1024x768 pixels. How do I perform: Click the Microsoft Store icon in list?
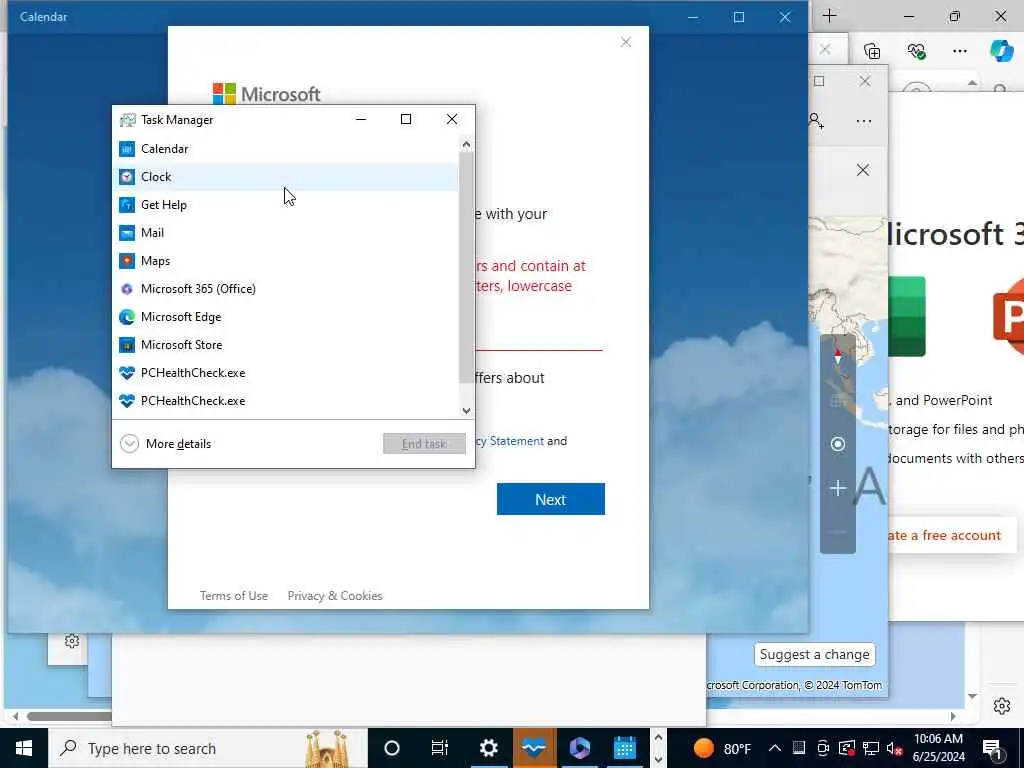[127, 345]
